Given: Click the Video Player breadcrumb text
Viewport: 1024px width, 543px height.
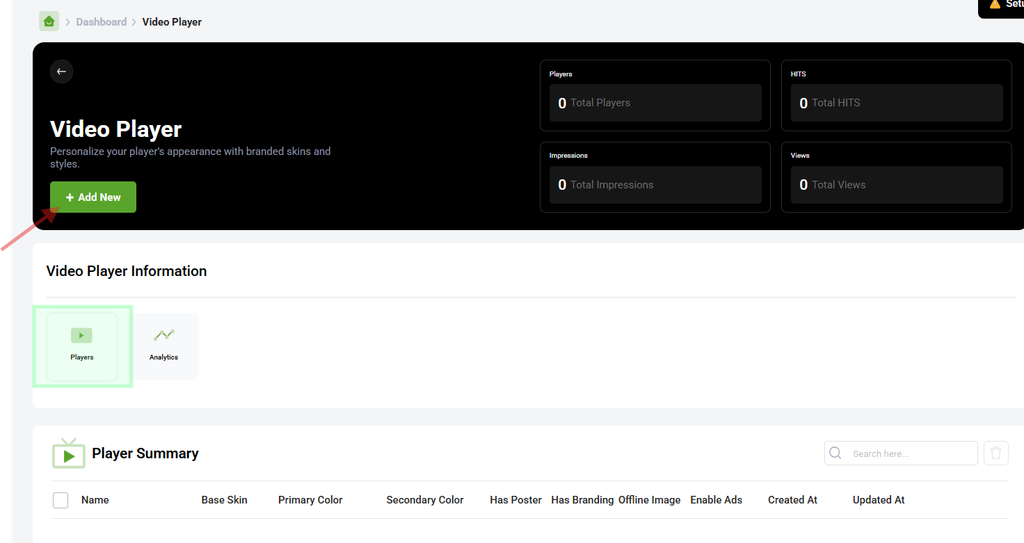Looking at the screenshot, I should (x=172, y=22).
